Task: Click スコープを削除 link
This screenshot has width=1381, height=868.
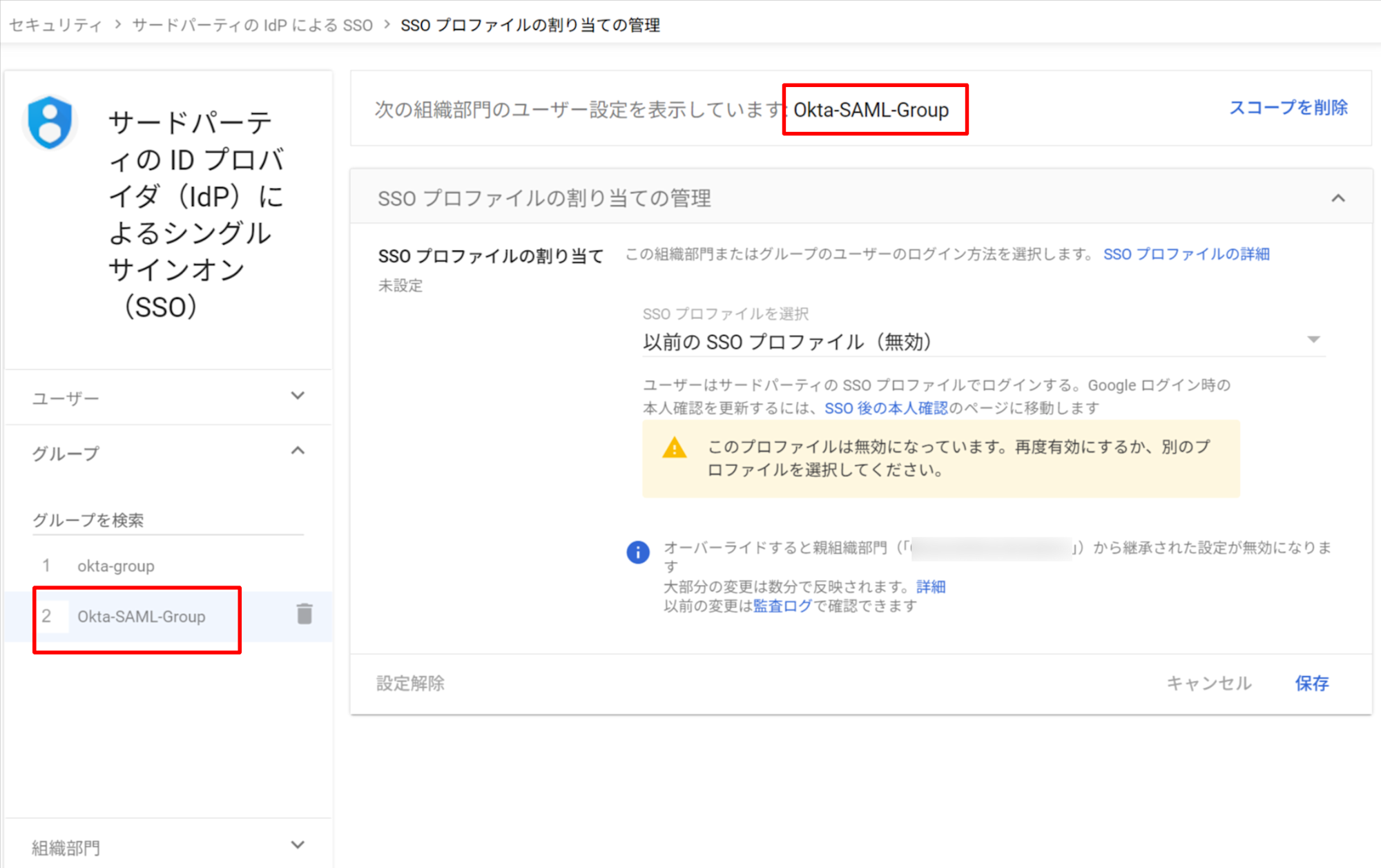Action: (1288, 108)
